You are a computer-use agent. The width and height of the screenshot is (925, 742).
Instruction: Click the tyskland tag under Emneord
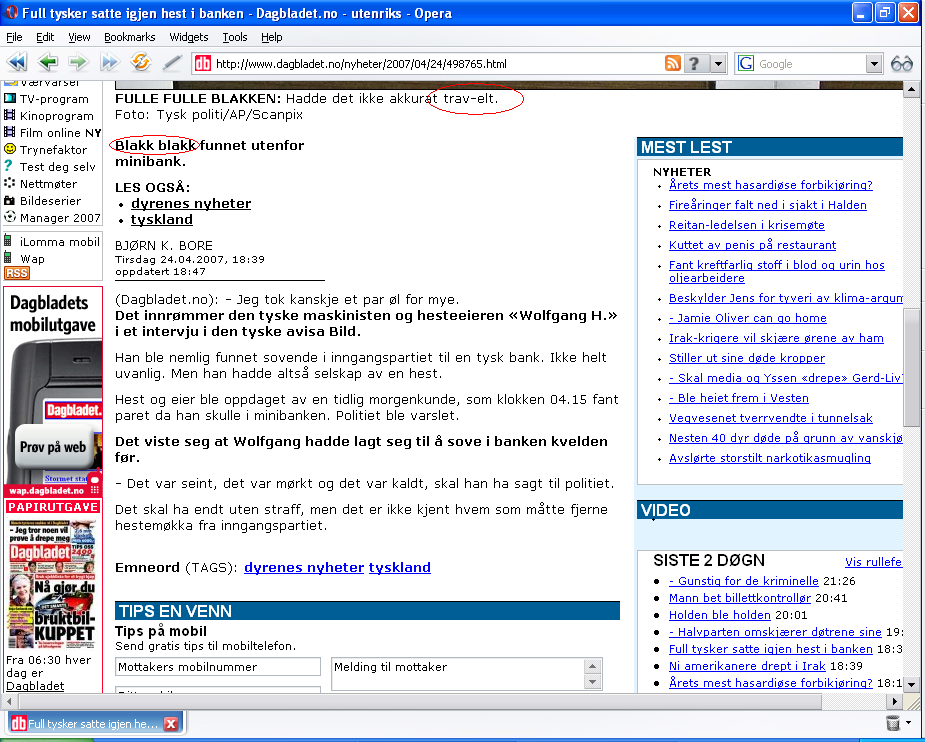tap(399, 567)
